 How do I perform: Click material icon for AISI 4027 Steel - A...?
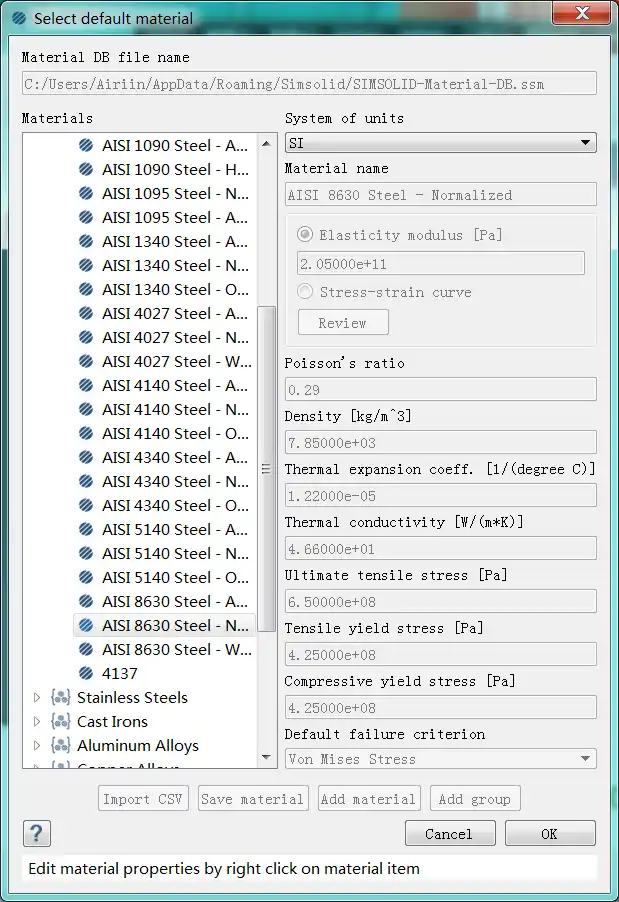pyautogui.click(x=86, y=313)
